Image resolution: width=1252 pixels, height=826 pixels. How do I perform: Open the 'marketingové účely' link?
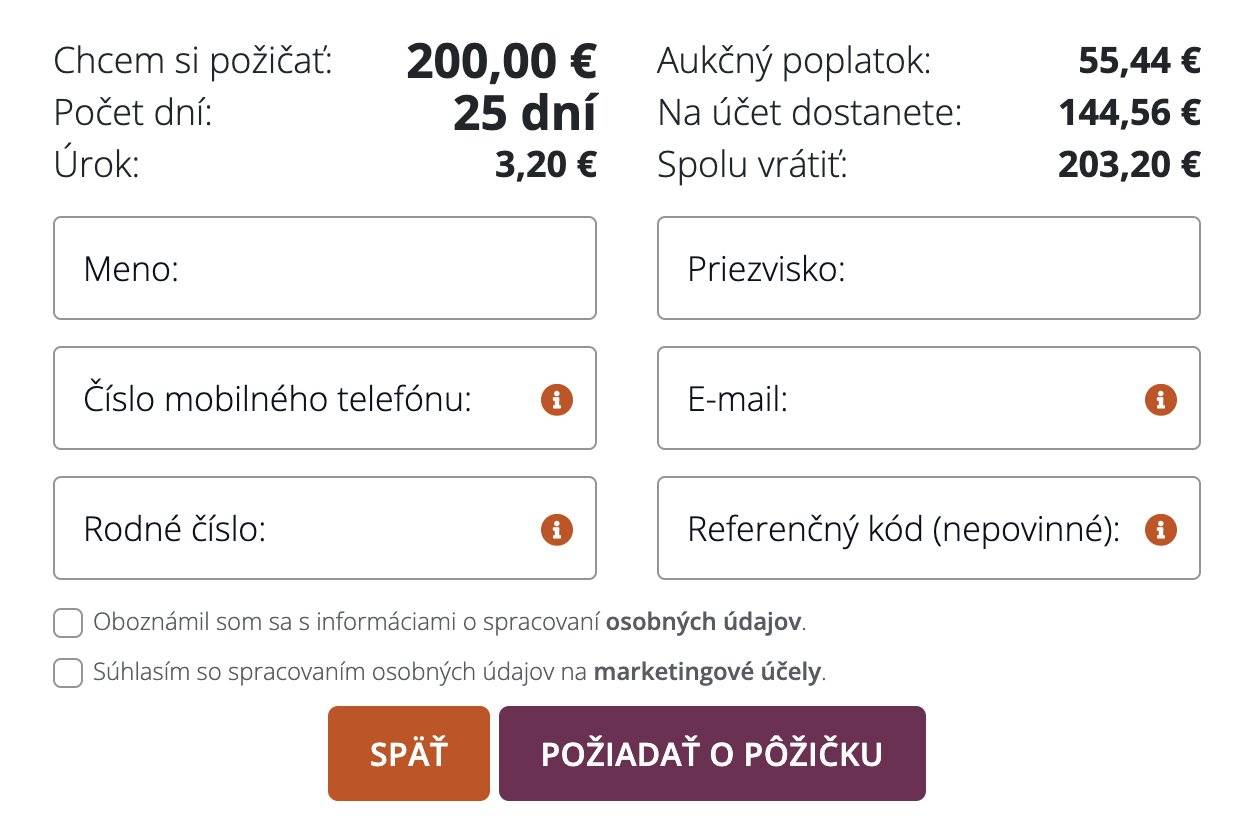pyautogui.click(x=707, y=671)
